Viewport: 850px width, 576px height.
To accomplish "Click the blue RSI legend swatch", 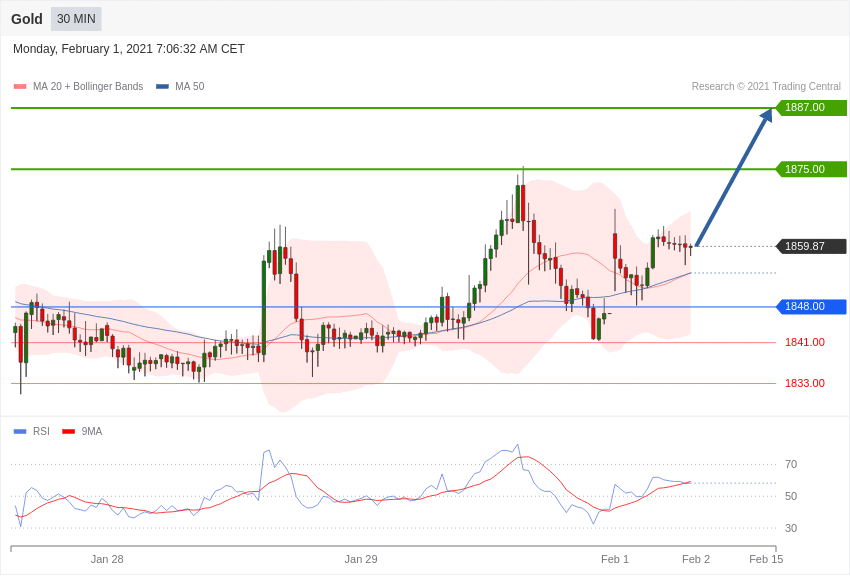I will 20,432.
